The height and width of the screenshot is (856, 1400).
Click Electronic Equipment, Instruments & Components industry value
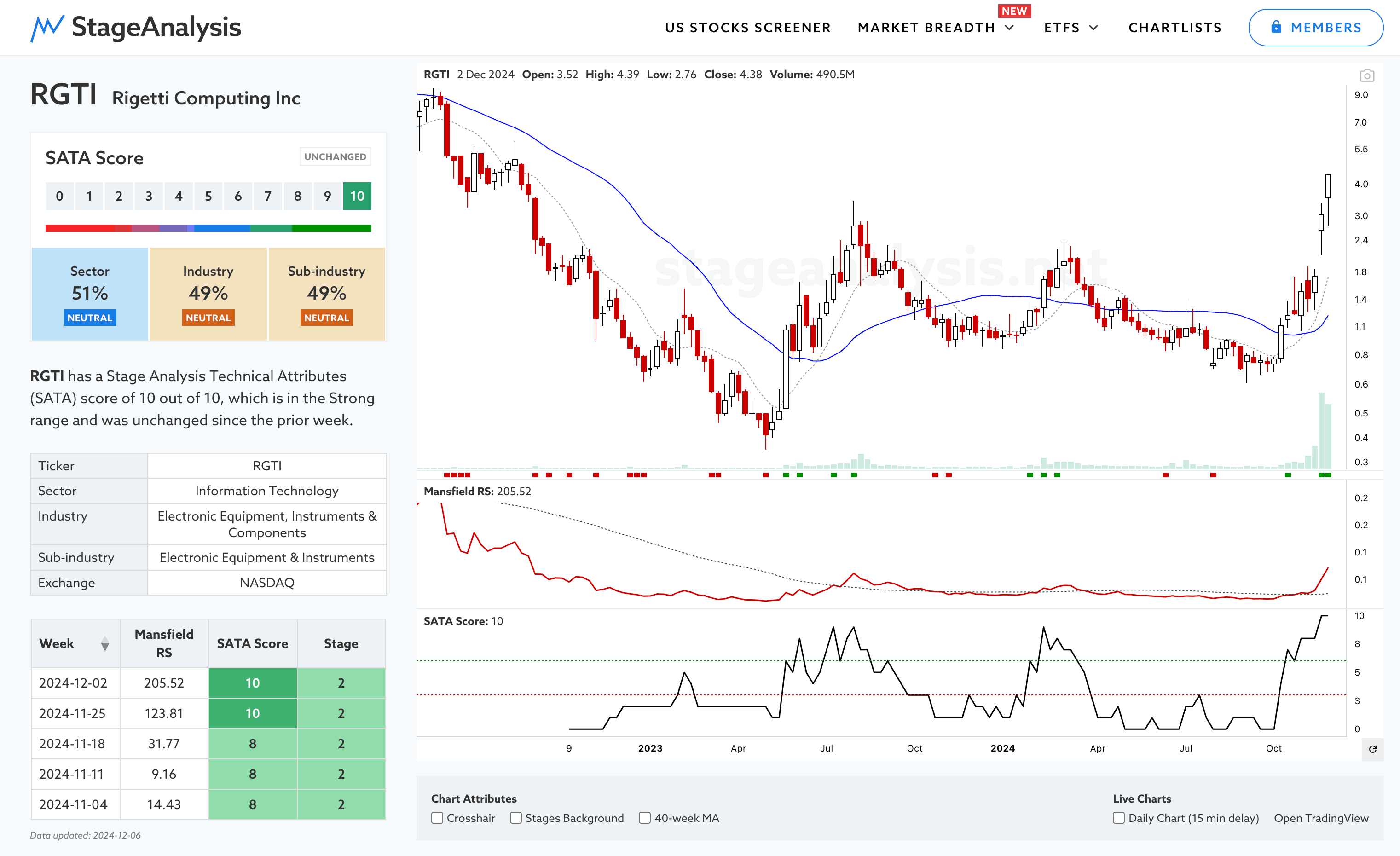pos(267,524)
